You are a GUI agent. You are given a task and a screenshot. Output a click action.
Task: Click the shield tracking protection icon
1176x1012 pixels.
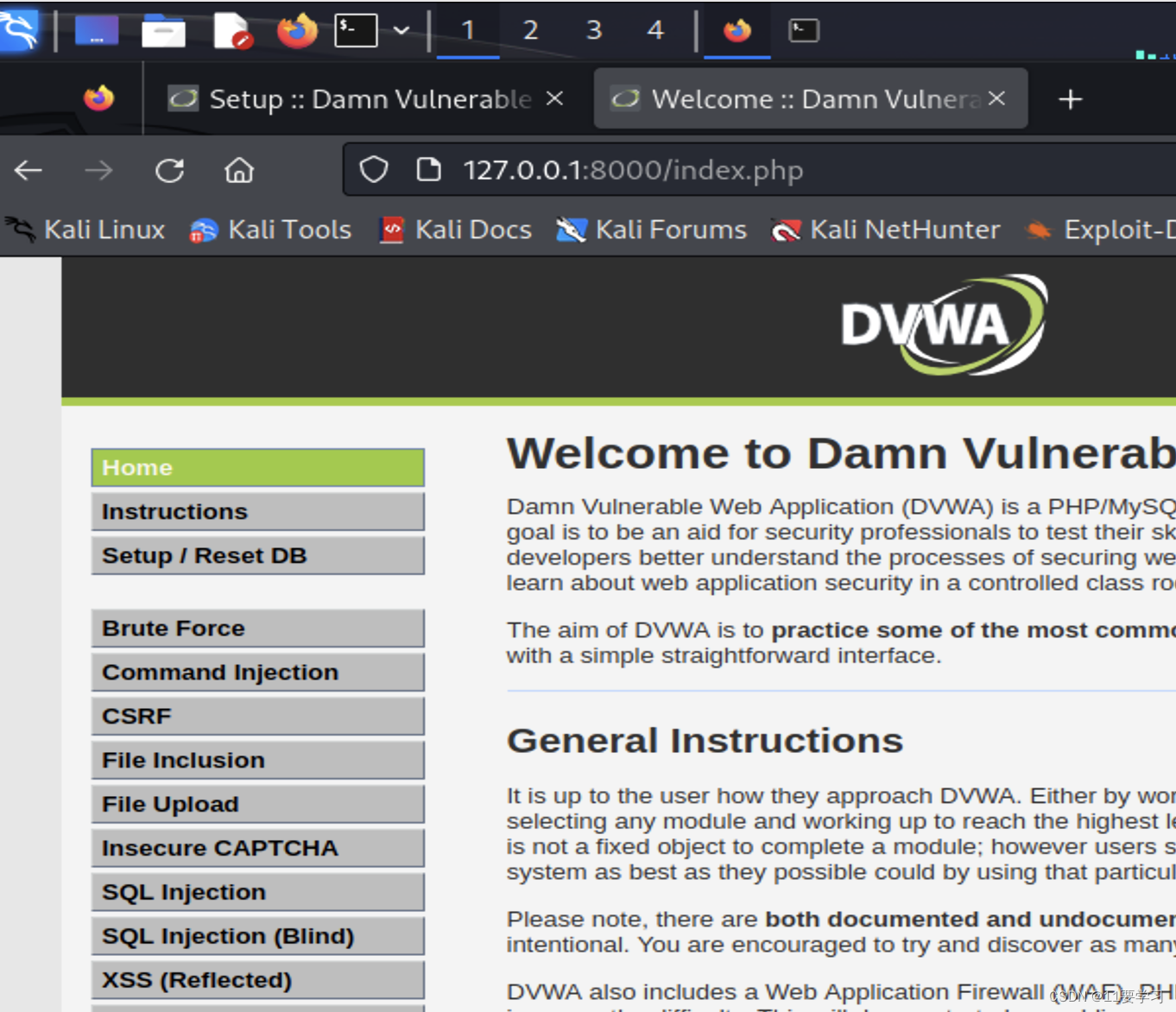[373, 169]
